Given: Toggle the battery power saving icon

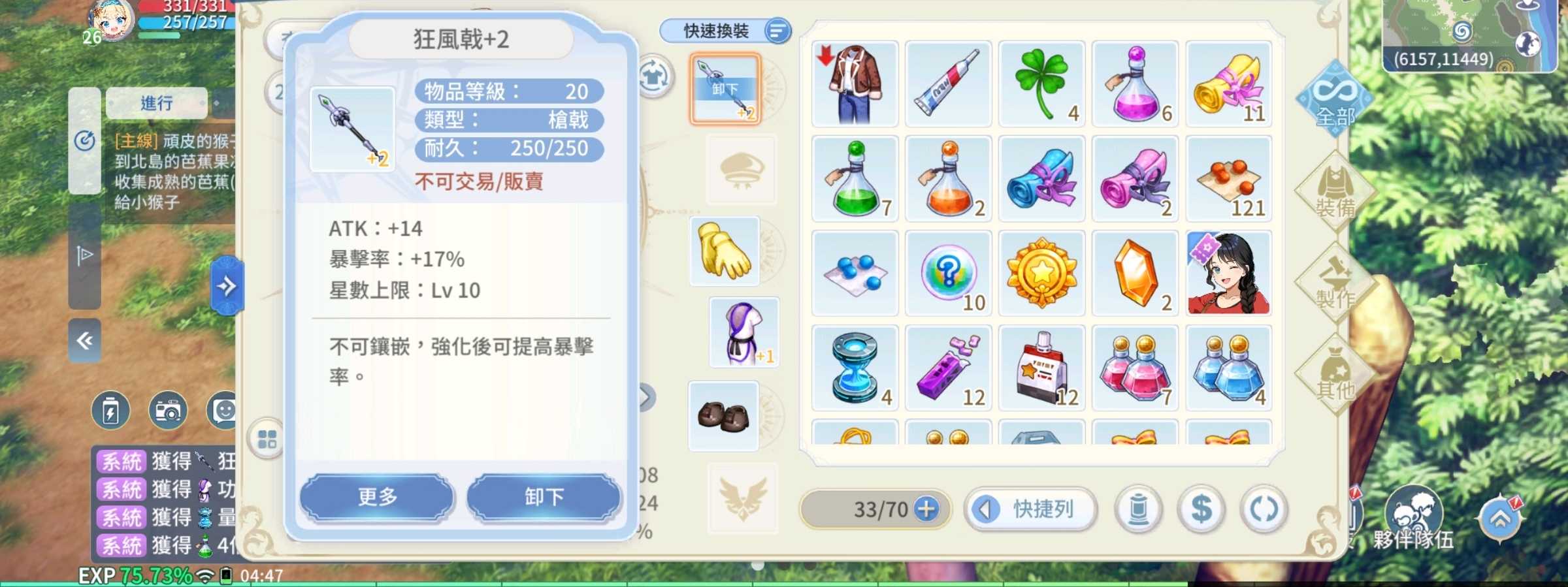Looking at the screenshot, I should (x=110, y=411).
